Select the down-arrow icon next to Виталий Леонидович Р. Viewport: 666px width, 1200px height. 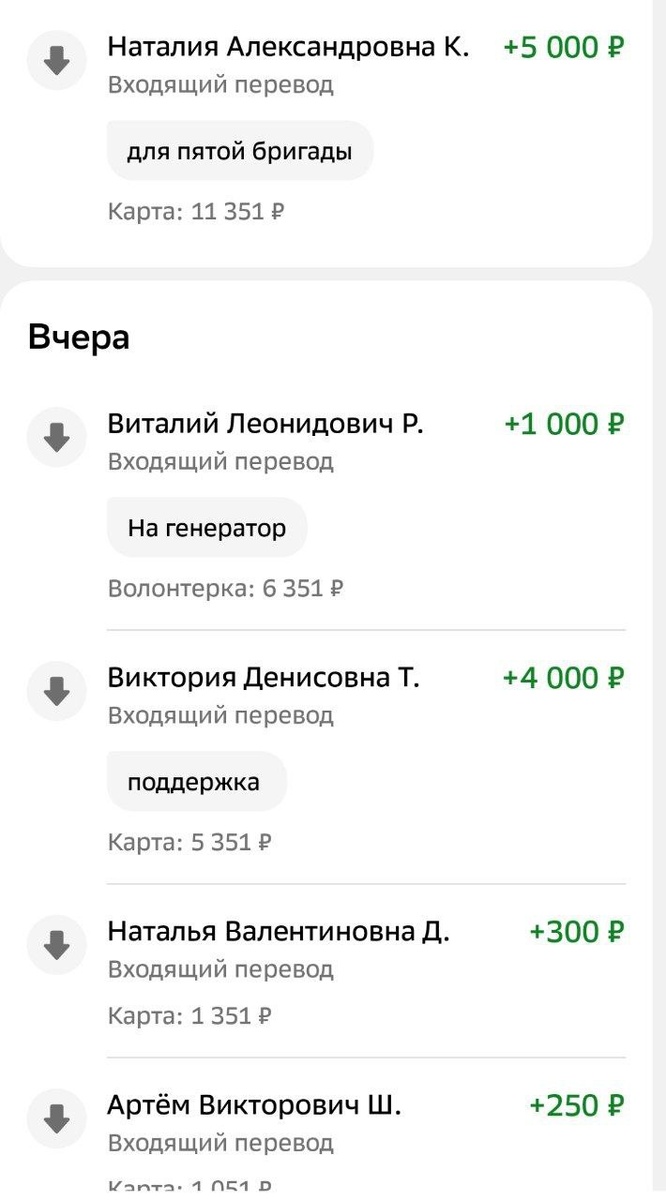[56, 437]
